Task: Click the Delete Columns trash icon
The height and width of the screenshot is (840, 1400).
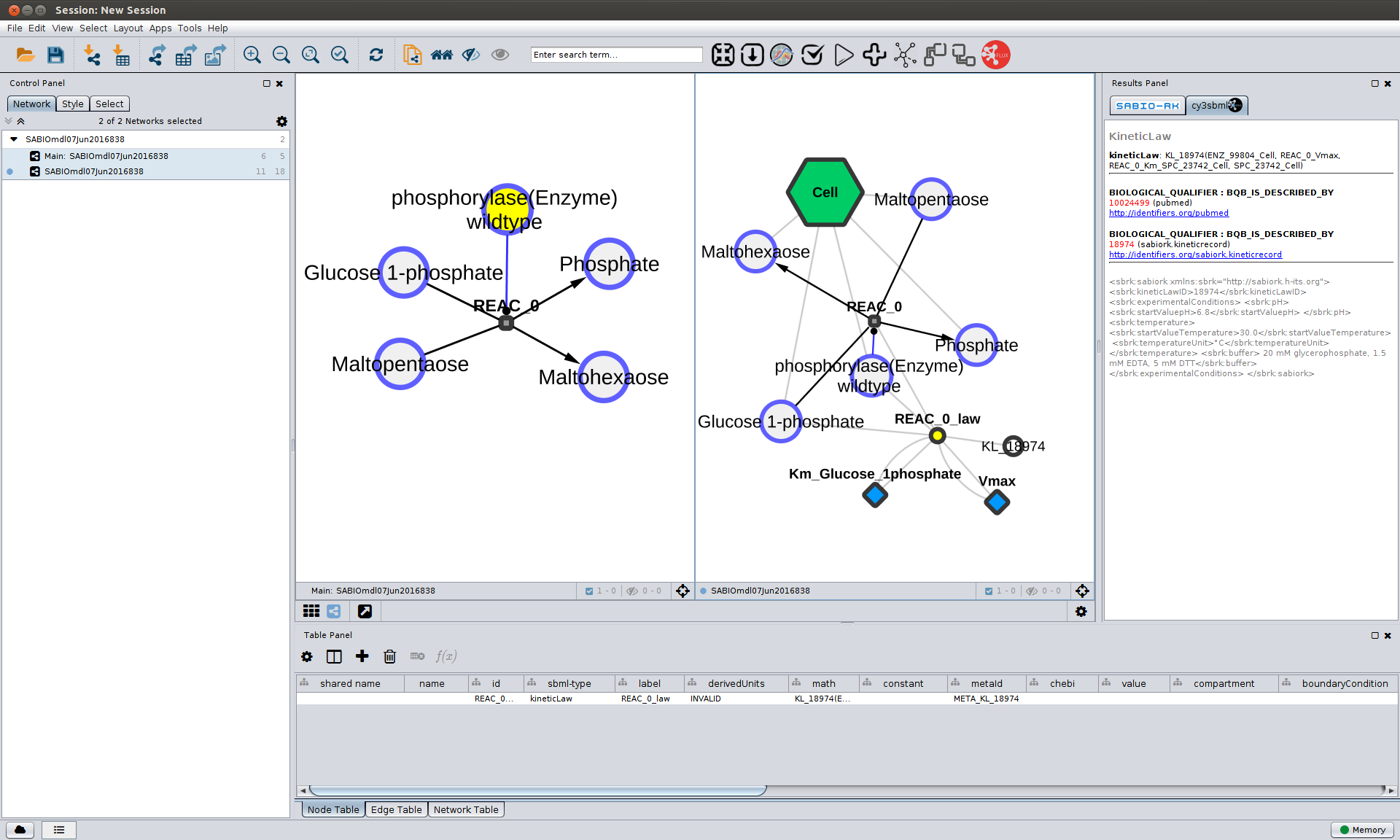Action: 390,657
